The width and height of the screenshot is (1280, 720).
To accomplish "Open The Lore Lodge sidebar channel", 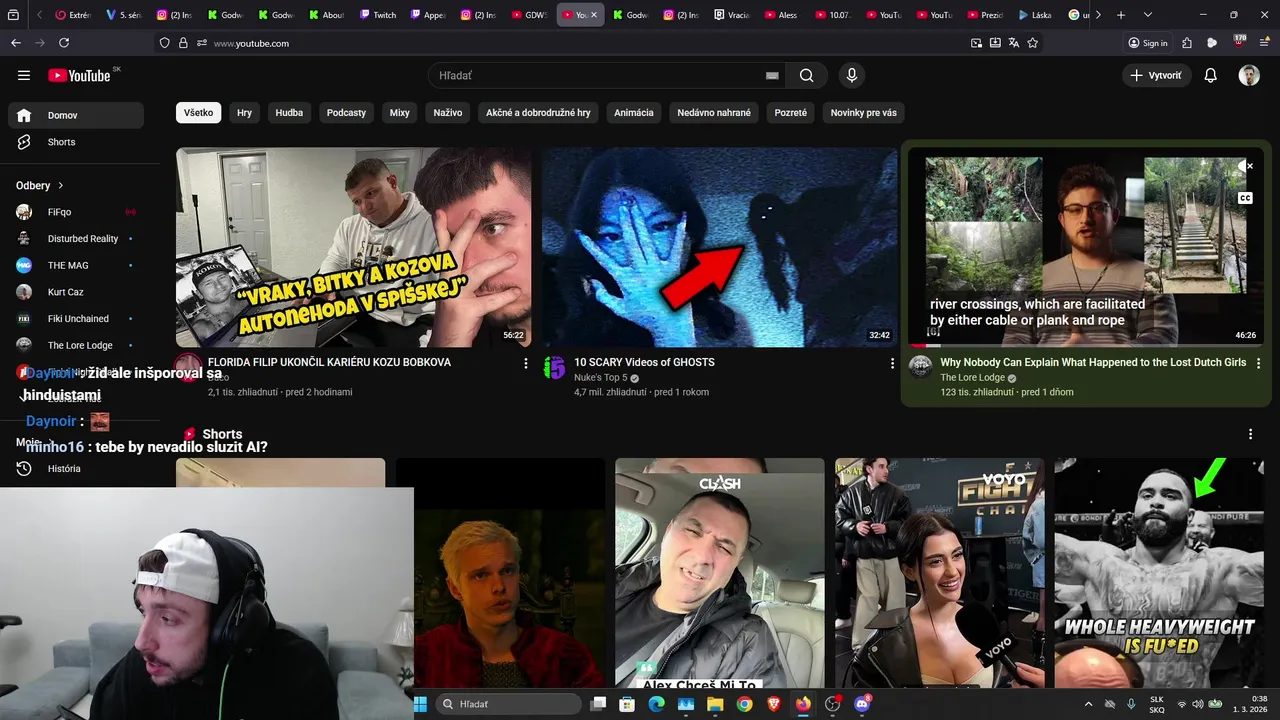I will click(76, 345).
